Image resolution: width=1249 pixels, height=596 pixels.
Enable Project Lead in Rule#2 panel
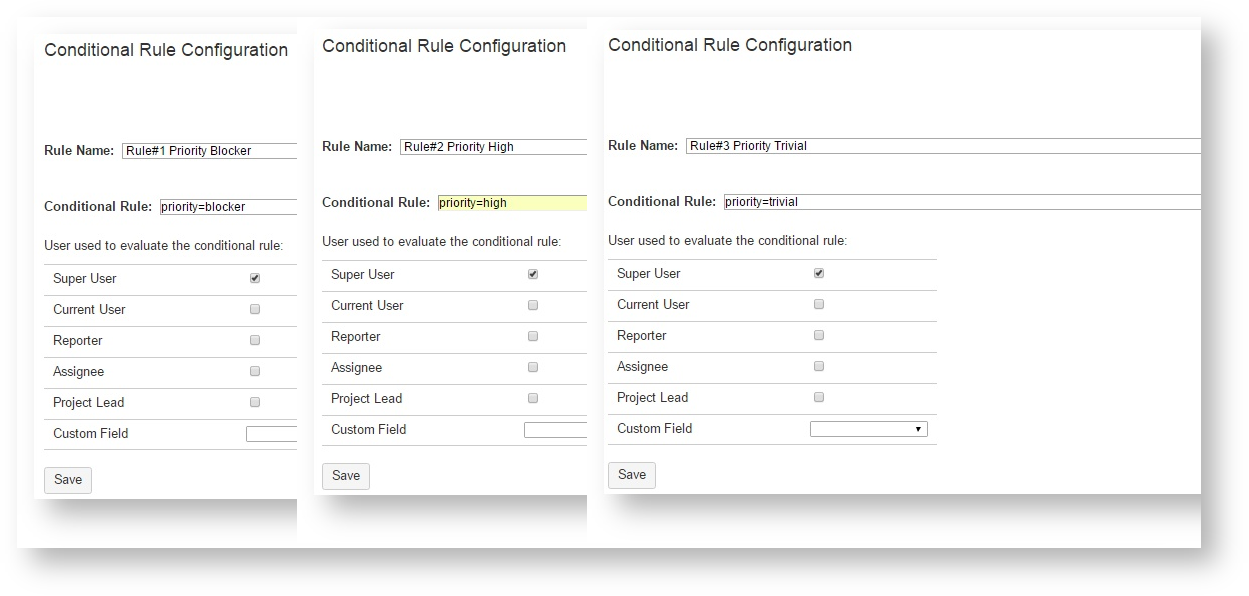click(x=533, y=398)
